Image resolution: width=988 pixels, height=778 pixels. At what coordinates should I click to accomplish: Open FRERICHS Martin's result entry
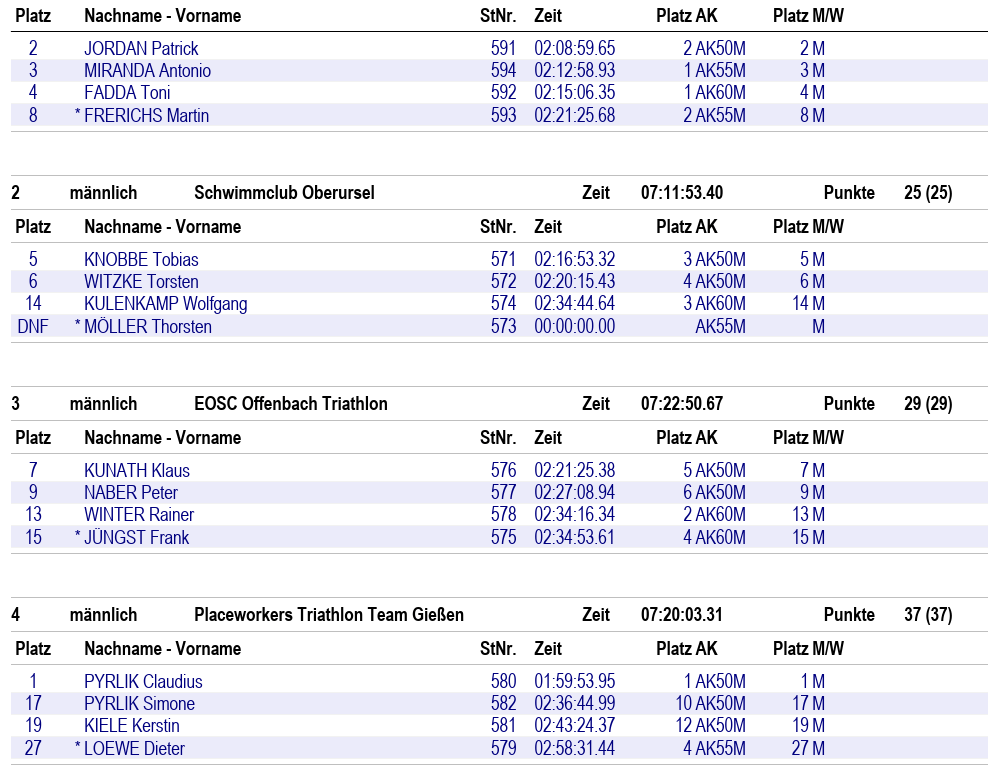tap(146, 116)
